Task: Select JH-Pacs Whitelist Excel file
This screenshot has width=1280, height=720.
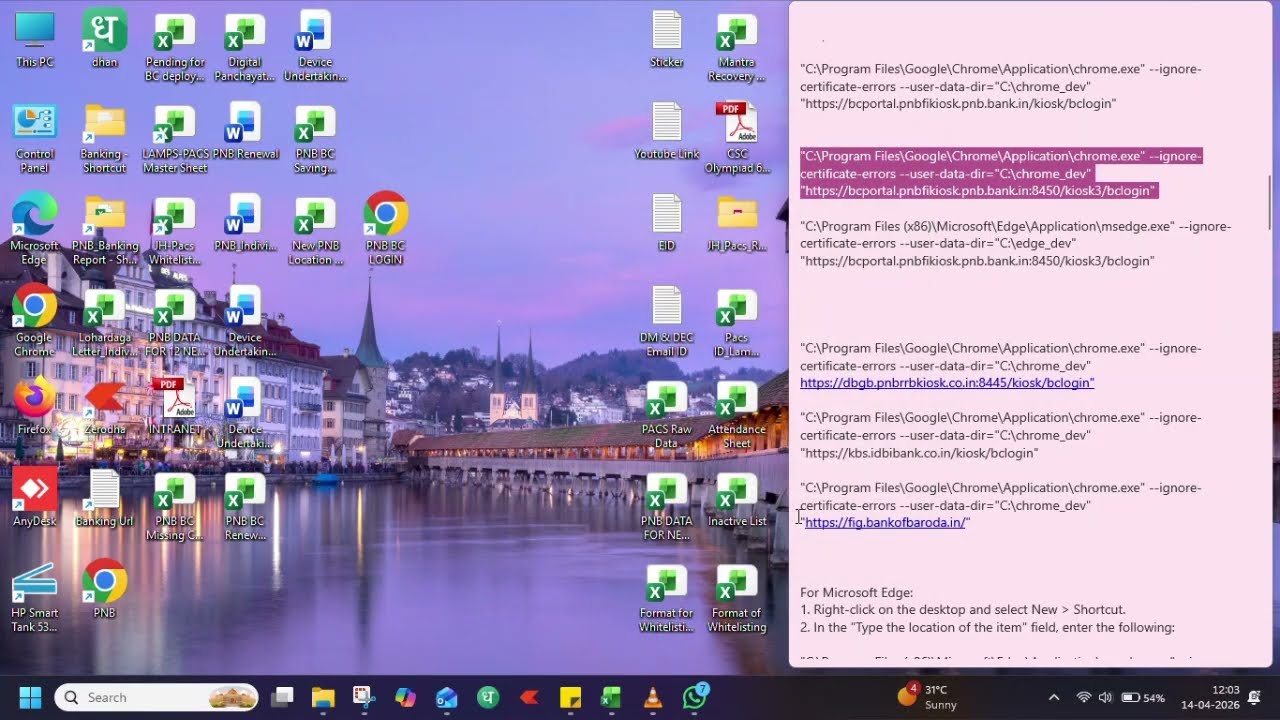Action: tap(174, 230)
